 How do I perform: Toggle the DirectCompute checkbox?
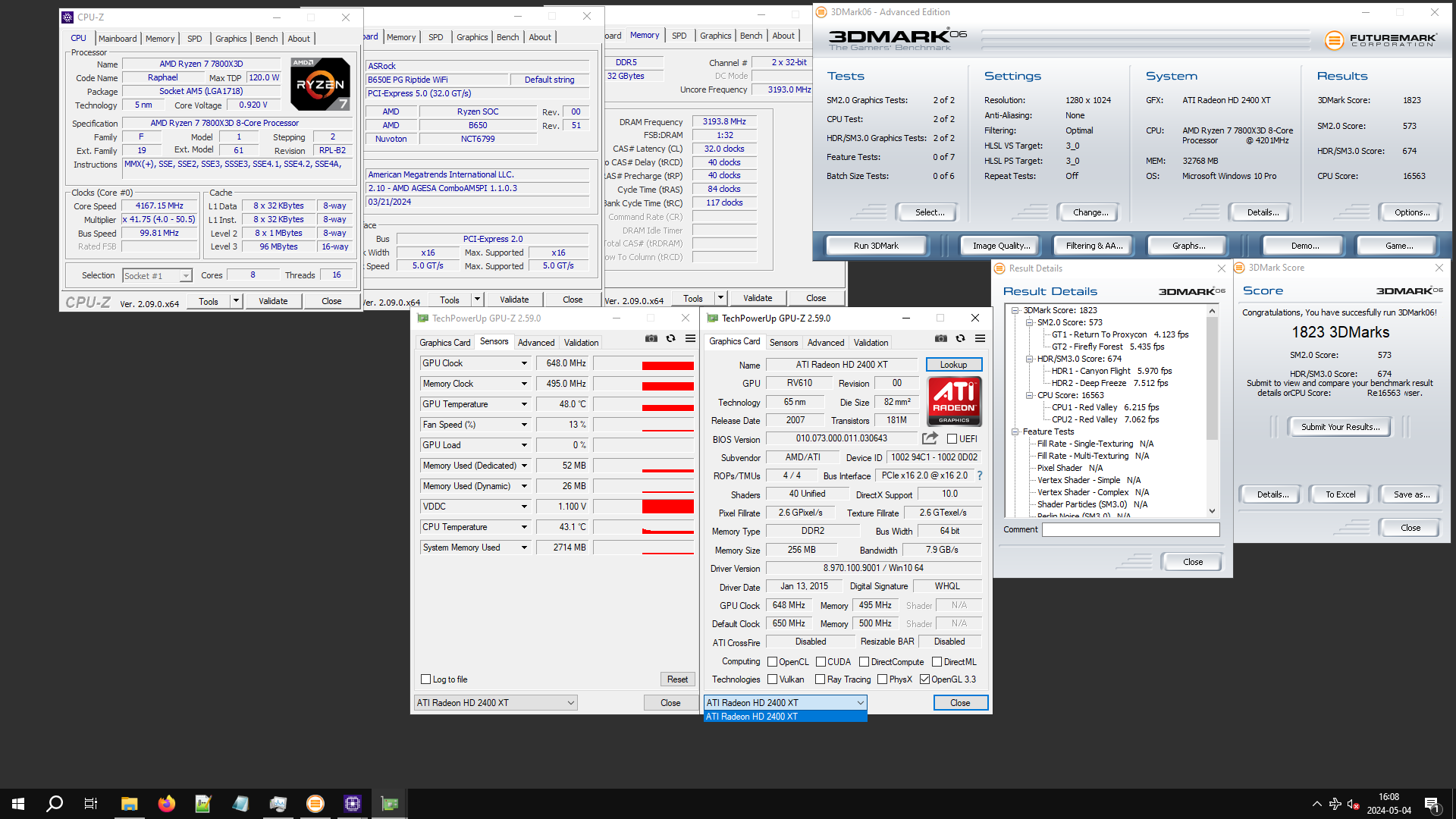tap(864, 662)
